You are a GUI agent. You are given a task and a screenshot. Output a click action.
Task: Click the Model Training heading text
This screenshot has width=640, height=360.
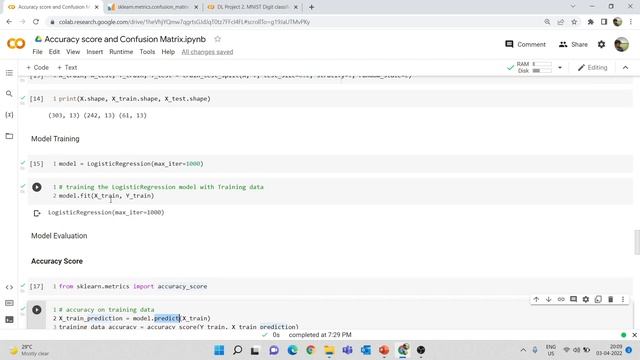[x=55, y=139]
